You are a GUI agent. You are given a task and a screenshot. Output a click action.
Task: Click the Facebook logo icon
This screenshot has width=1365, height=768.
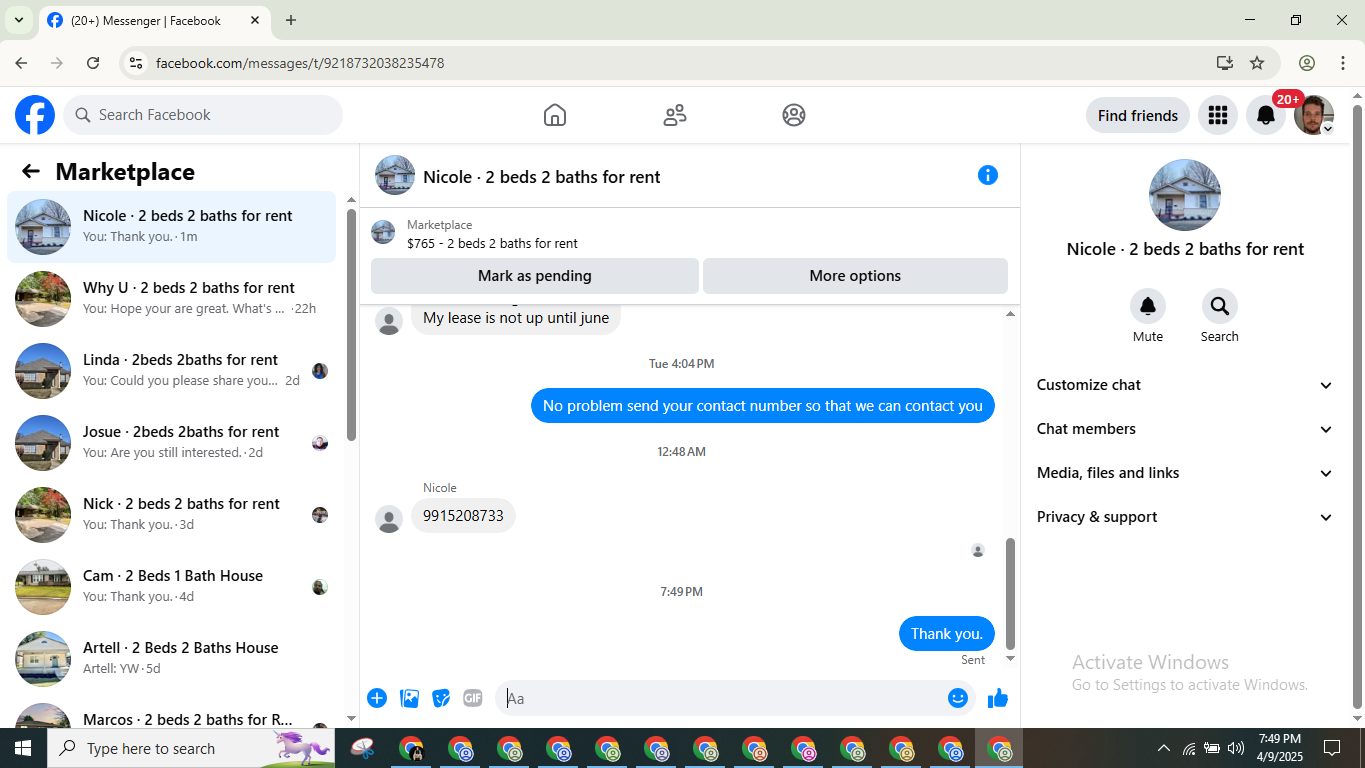point(35,115)
